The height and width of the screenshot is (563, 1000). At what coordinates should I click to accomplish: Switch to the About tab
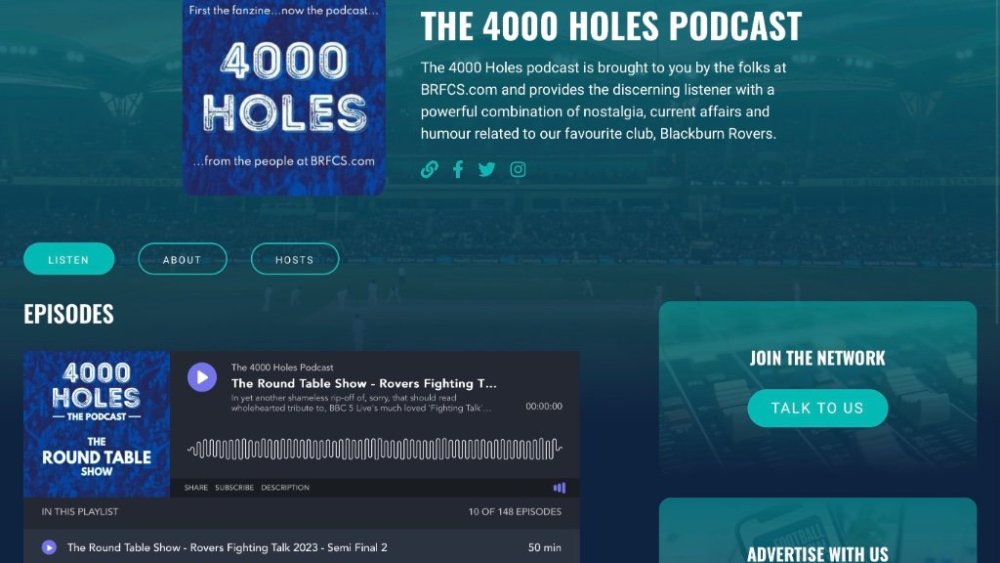(182, 259)
